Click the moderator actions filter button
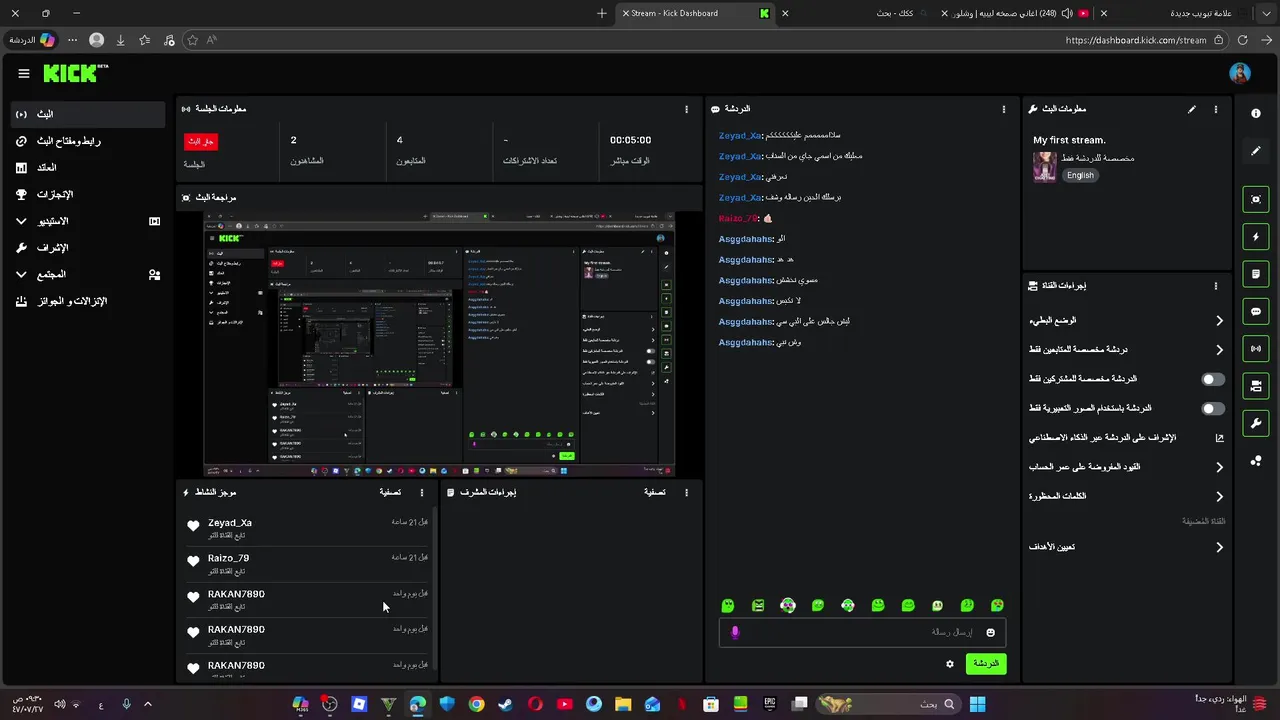1280x720 pixels. (x=655, y=492)
